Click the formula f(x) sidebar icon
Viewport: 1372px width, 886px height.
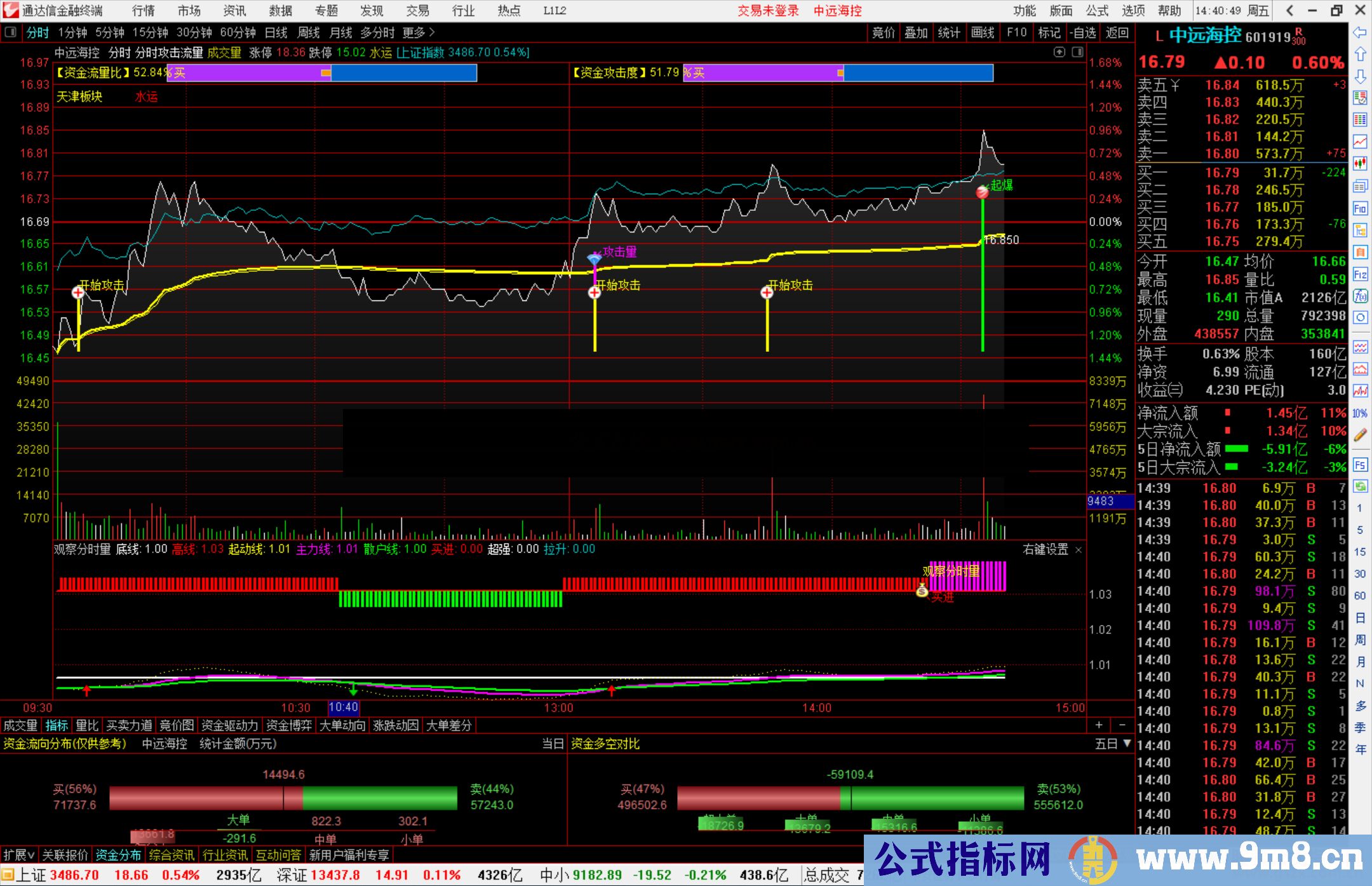(x=1360, y=296)
